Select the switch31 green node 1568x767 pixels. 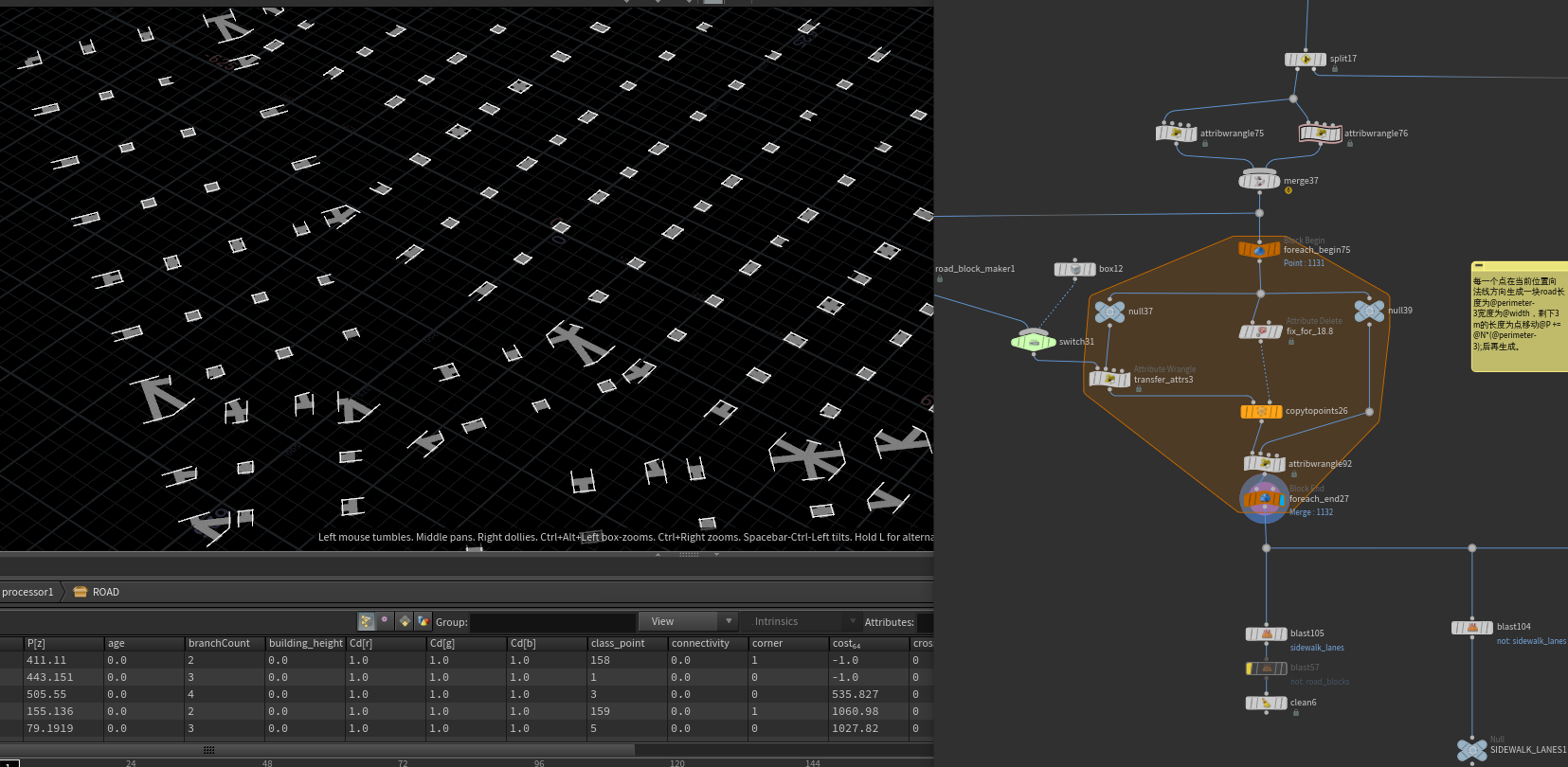(1033, 342)
